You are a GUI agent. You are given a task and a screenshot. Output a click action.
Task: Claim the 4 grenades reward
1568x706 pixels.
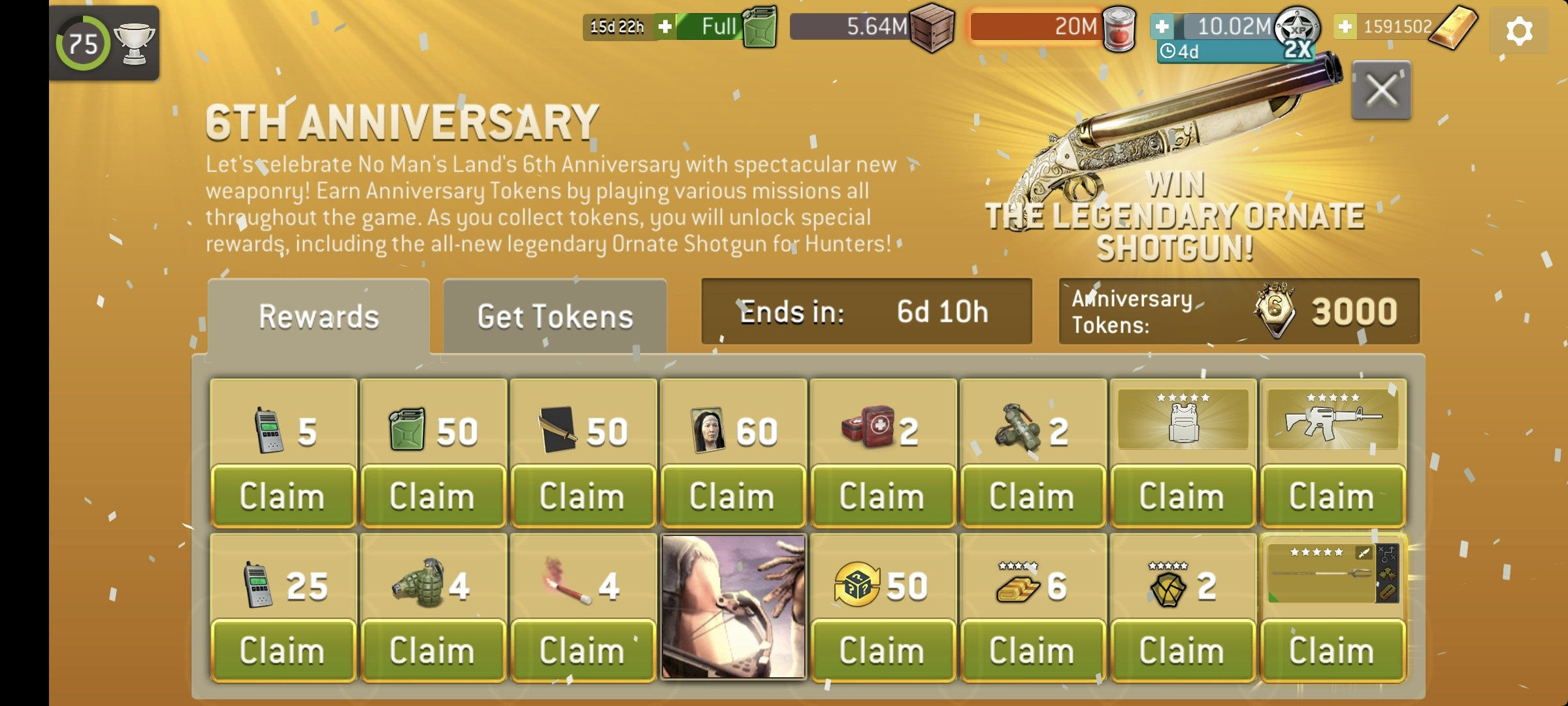433,650
